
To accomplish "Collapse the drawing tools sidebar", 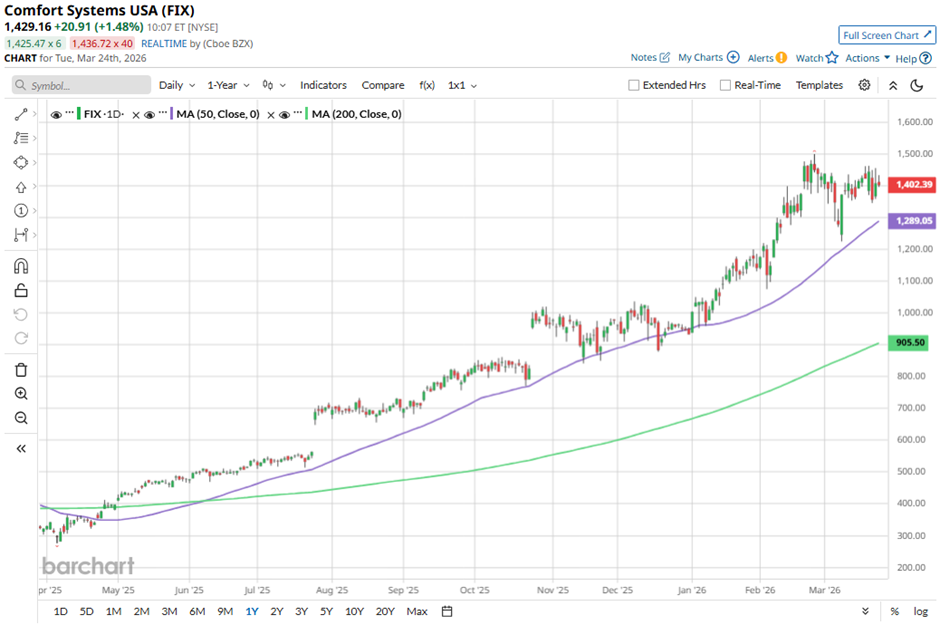I will pyautogui.click(x=21, y=448).
